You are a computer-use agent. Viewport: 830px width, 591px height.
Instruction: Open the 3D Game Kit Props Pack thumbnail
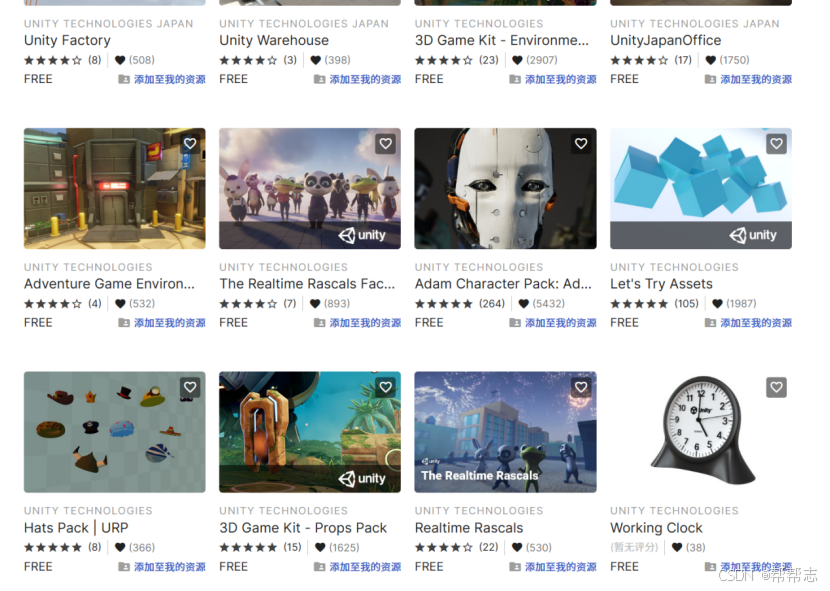point(310,432)
